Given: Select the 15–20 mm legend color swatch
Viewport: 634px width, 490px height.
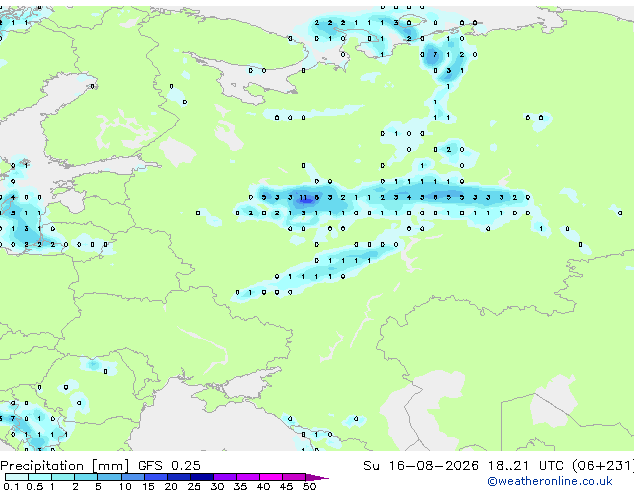Looking at the screenshot, I should [x=155, y=477].
